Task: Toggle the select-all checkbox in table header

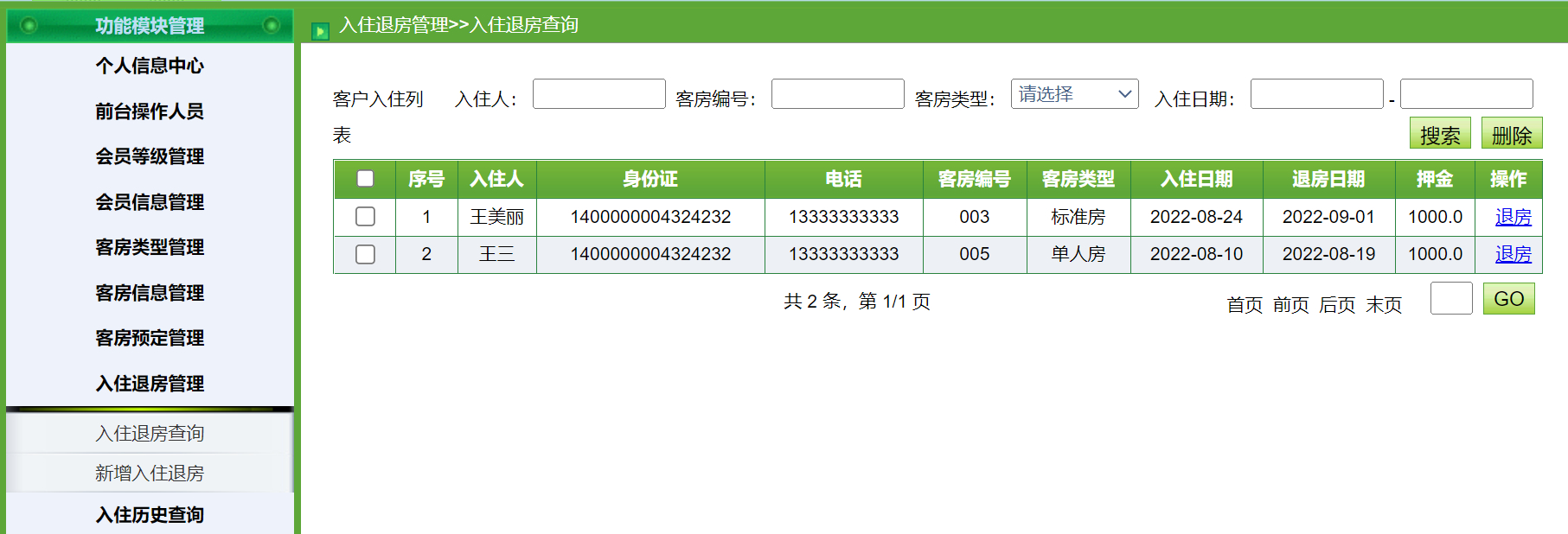Action: click(365, 178)
